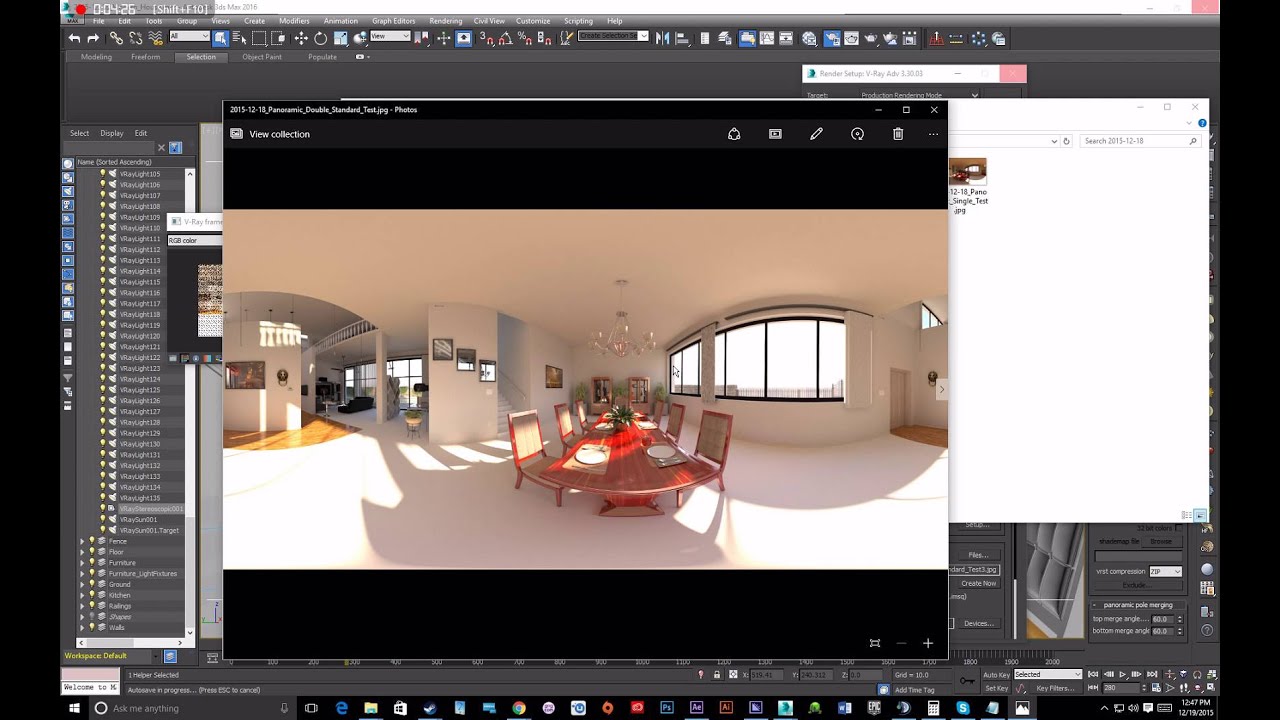Image resolution: width=1280 pixels, height=720 pixels.
Task: Switch to the Object Paint ribbon tab
Action: click(x=262, y=57)
